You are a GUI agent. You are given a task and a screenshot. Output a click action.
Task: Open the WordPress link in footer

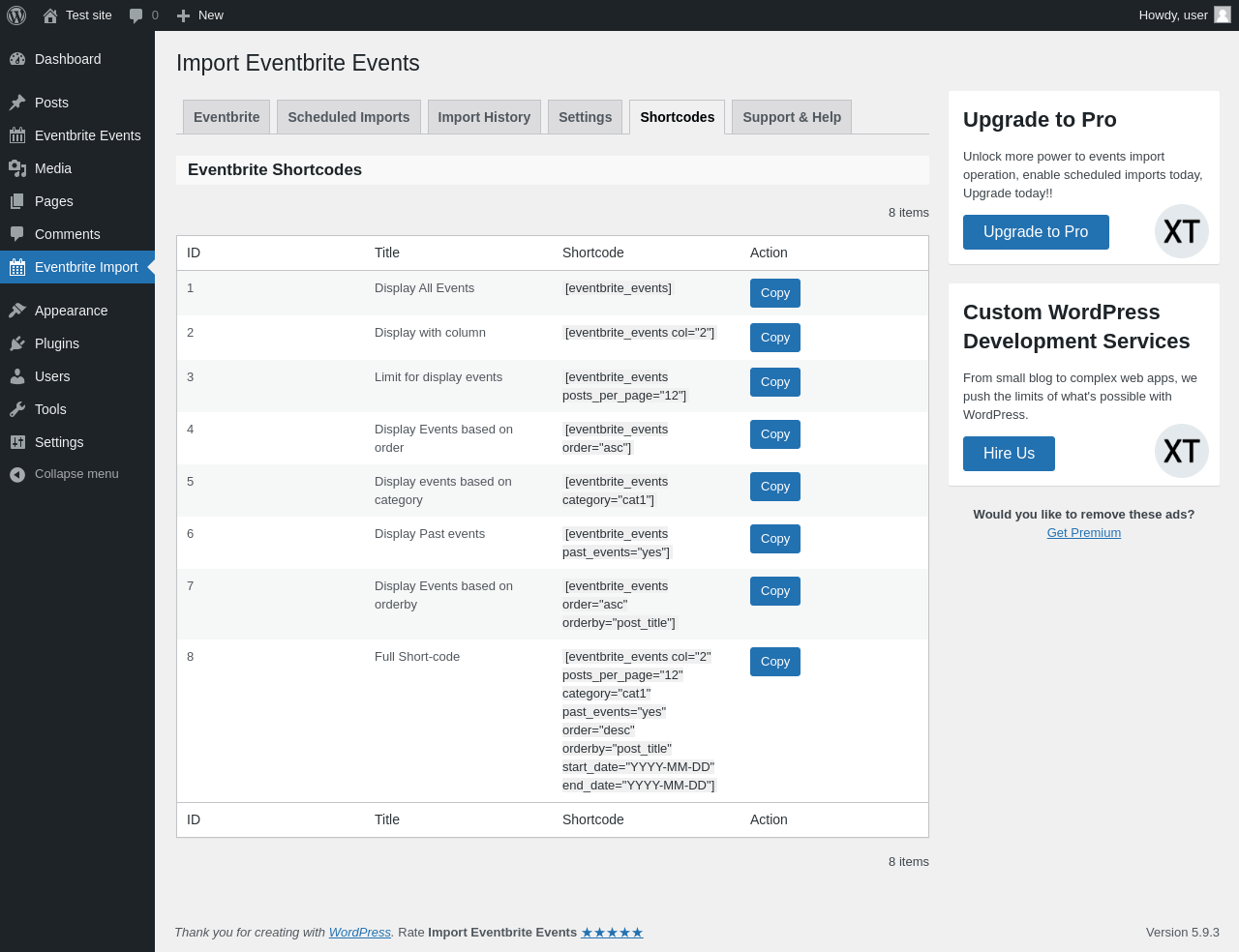pyautogui.click(x=360, y=933)
